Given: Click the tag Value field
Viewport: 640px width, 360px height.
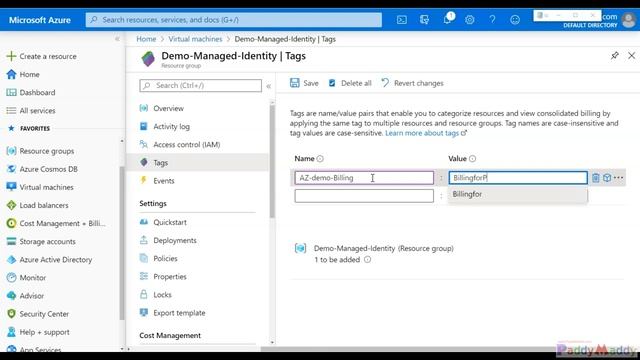Looking at the screenshot, I should [518, 178].
